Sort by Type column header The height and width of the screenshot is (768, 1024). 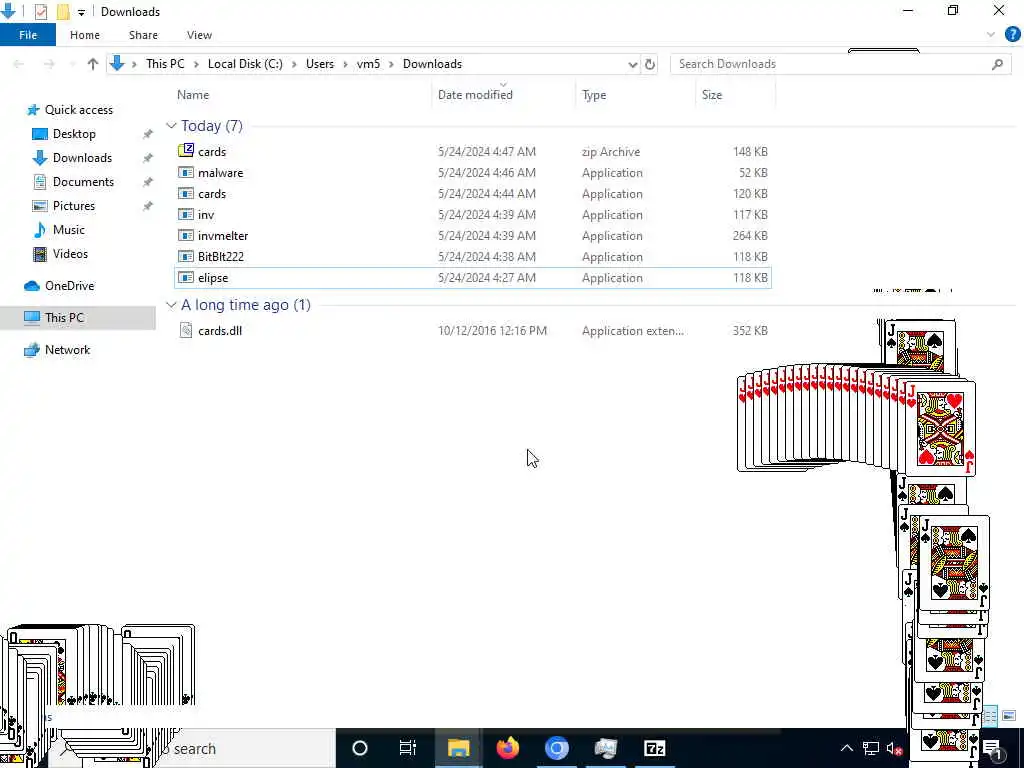(594, 95)
